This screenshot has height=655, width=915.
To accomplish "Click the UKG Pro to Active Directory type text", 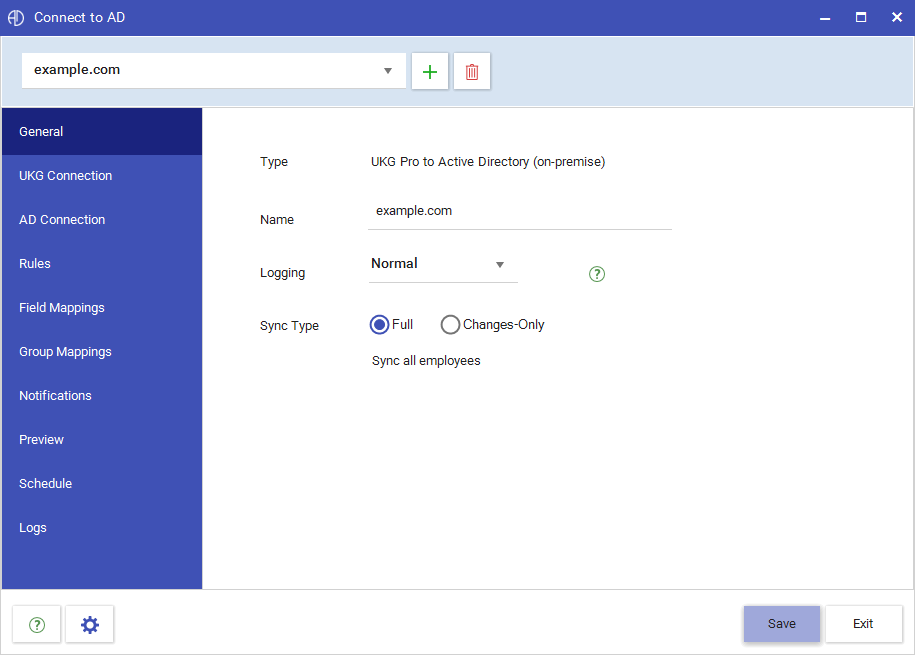I will point(488,162).
